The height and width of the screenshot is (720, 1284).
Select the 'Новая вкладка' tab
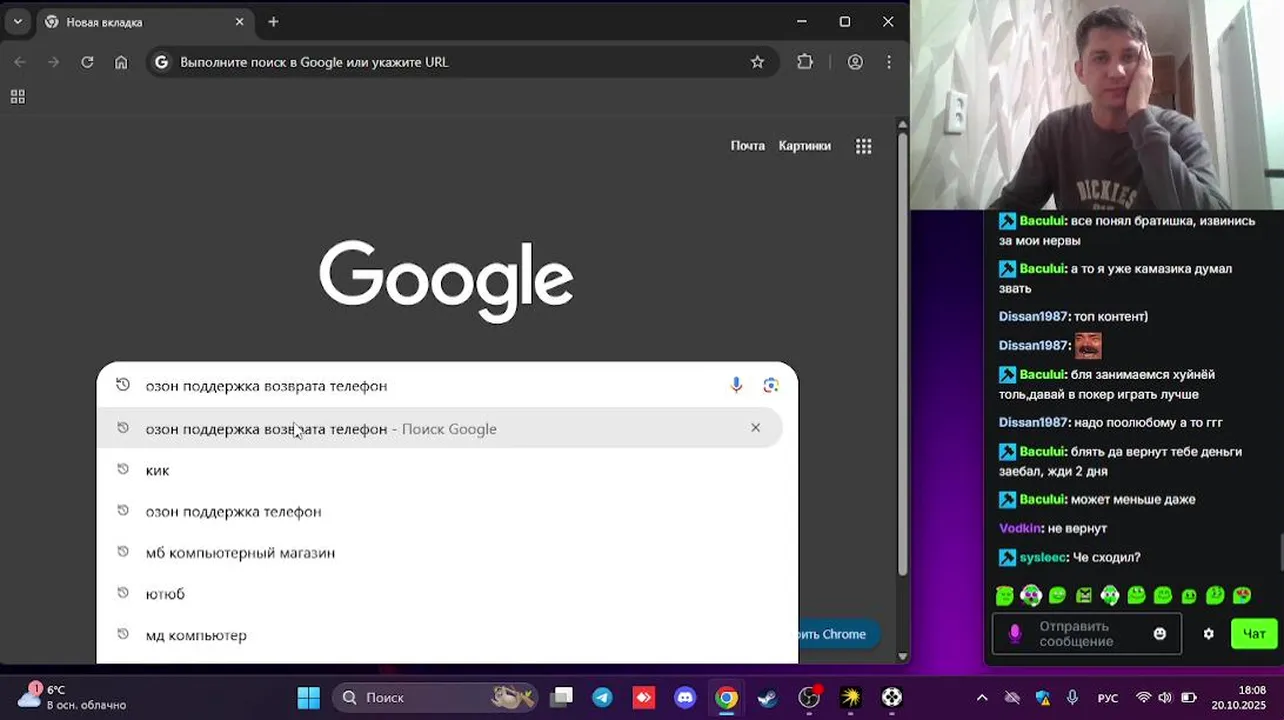[x=145, y=22]
